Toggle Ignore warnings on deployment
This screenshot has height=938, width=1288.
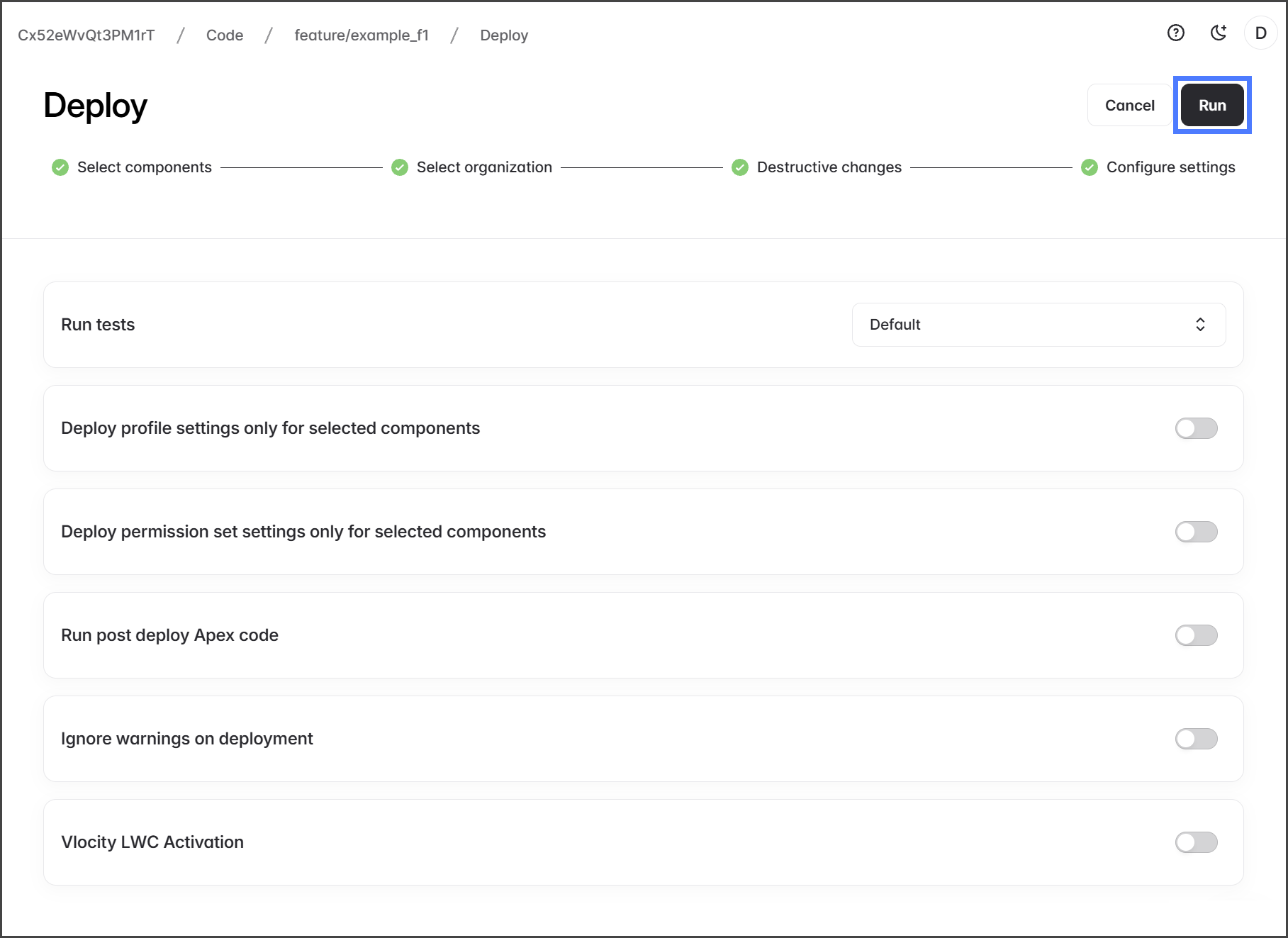coord(1196,739)
